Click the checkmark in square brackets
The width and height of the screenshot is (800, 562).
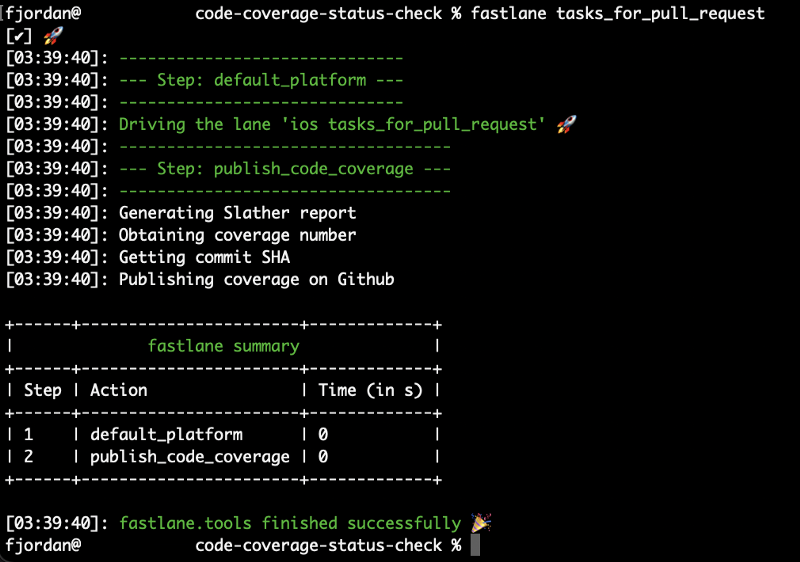coord(19,36)
